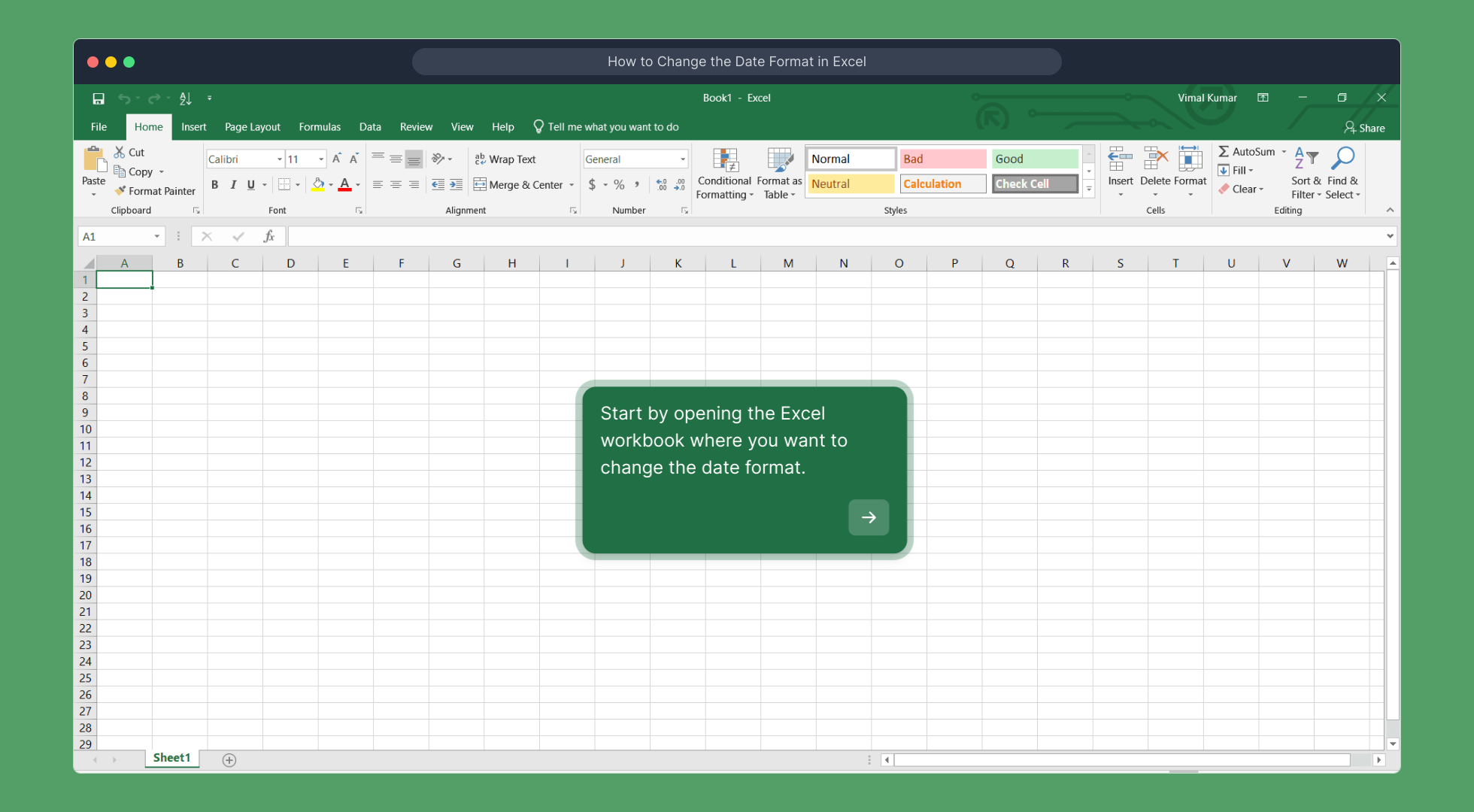Toggle Wrap Text on
1474x812 pixels.
(x=505, y=159)
